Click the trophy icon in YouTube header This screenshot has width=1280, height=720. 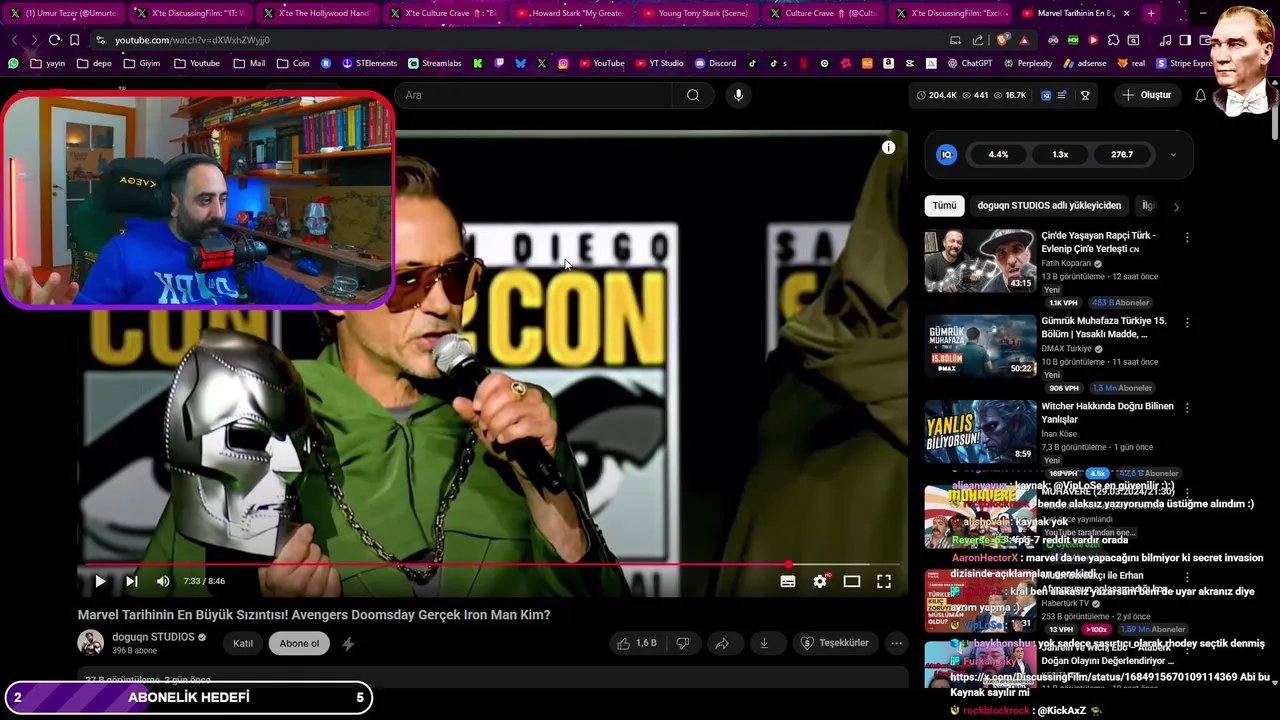(1085, 95)
